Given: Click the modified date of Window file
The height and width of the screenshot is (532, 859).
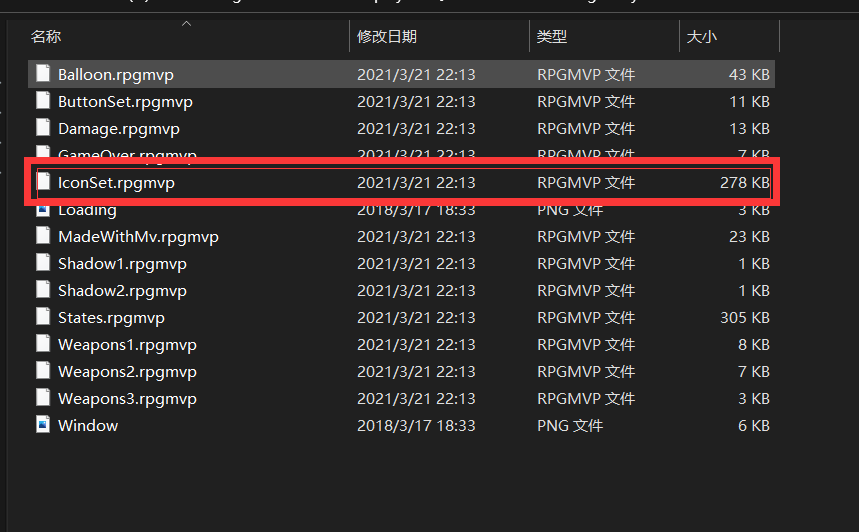Looking at the screenshot, I should (416, 426).
